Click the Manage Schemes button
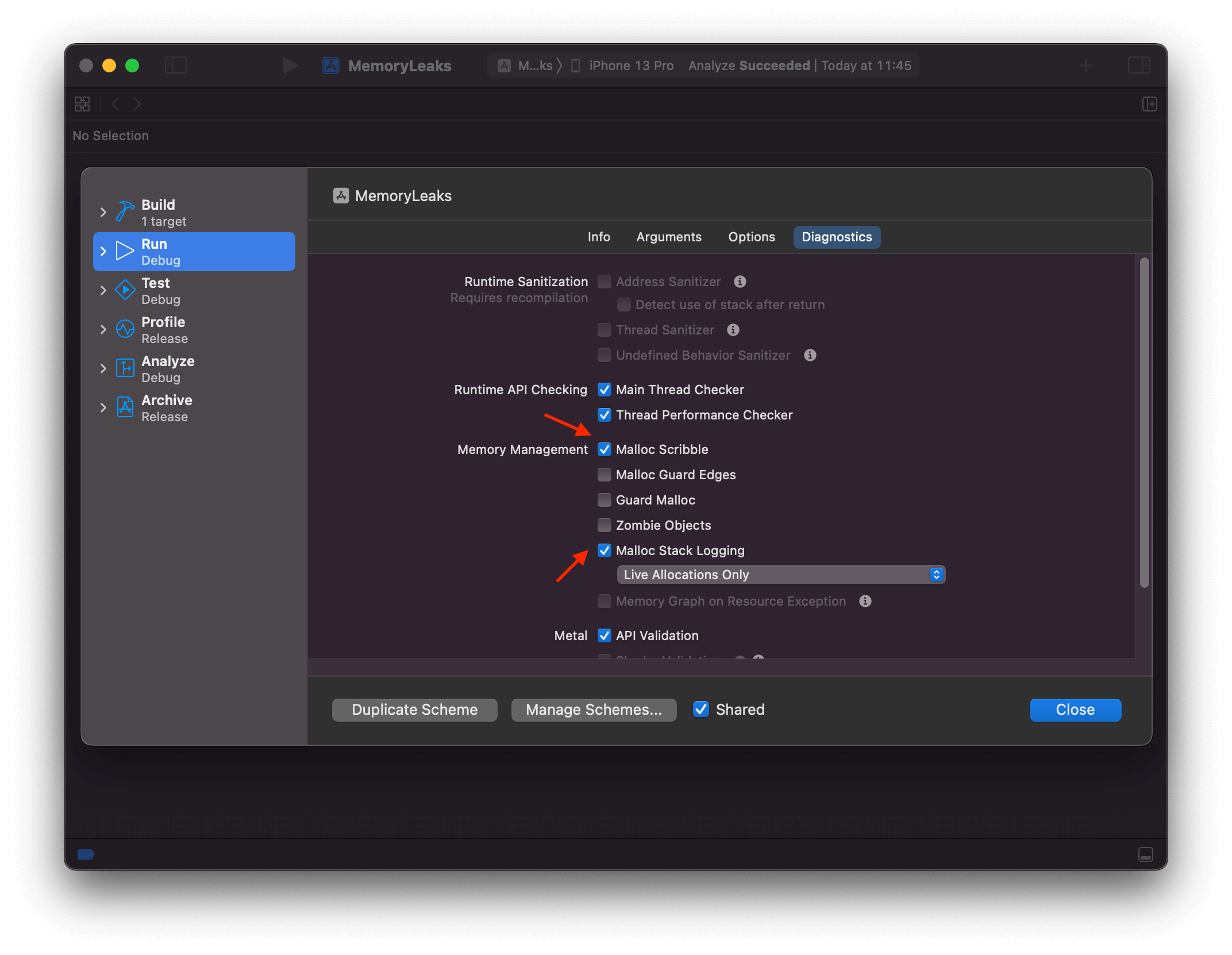The image size is (1232, 955). [x=594, y=710]
